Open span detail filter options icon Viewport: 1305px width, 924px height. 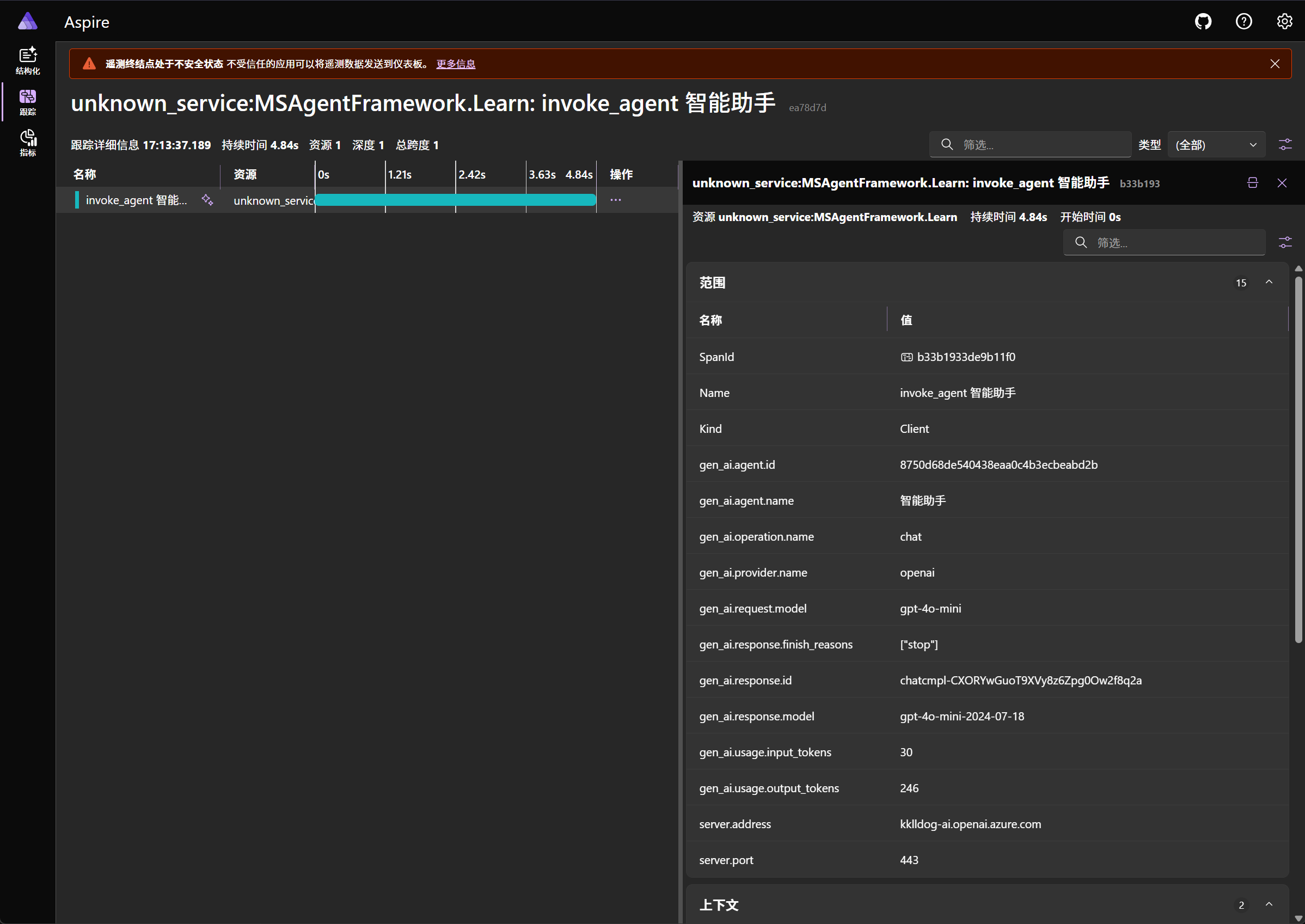(1284, 242)
